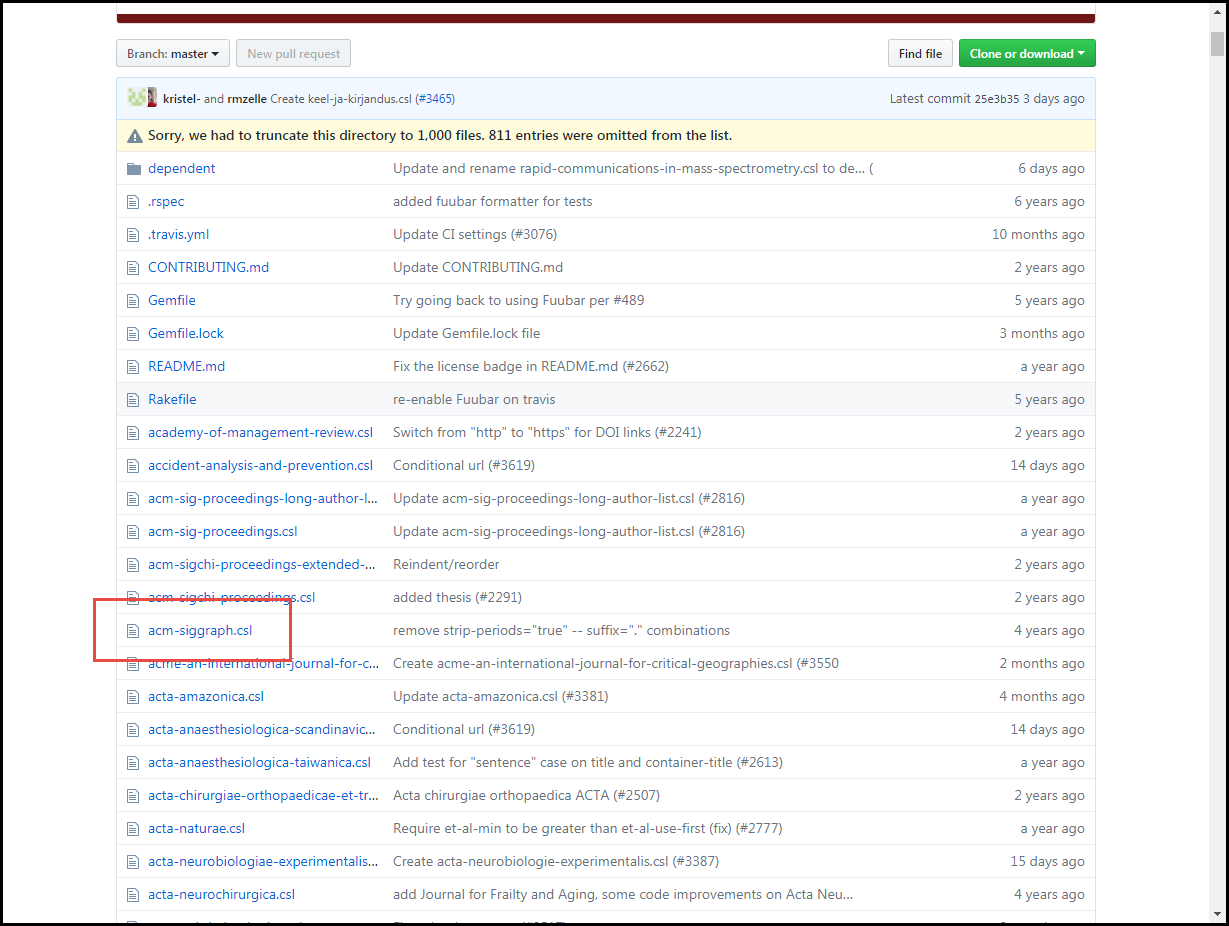Viewport: 1229px width, 926px height.
Task: Click the scrollbar down arrow
Action: tap(1217, 913)
